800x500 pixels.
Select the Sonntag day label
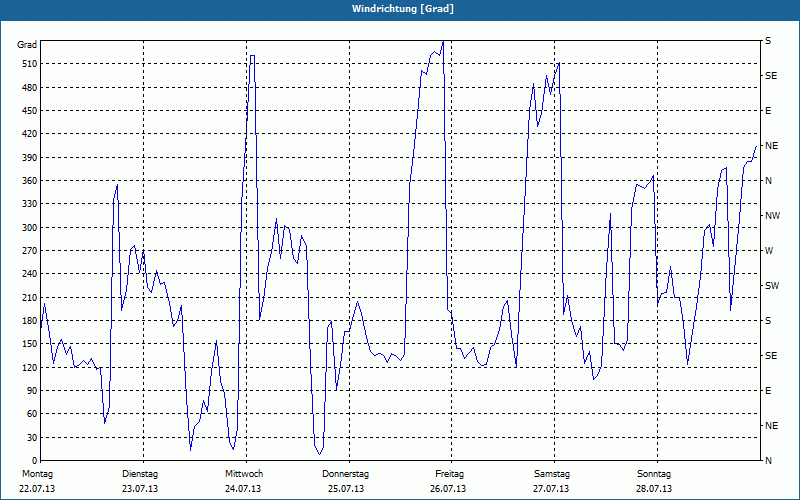pyautogui.click(x=654, y=474)
